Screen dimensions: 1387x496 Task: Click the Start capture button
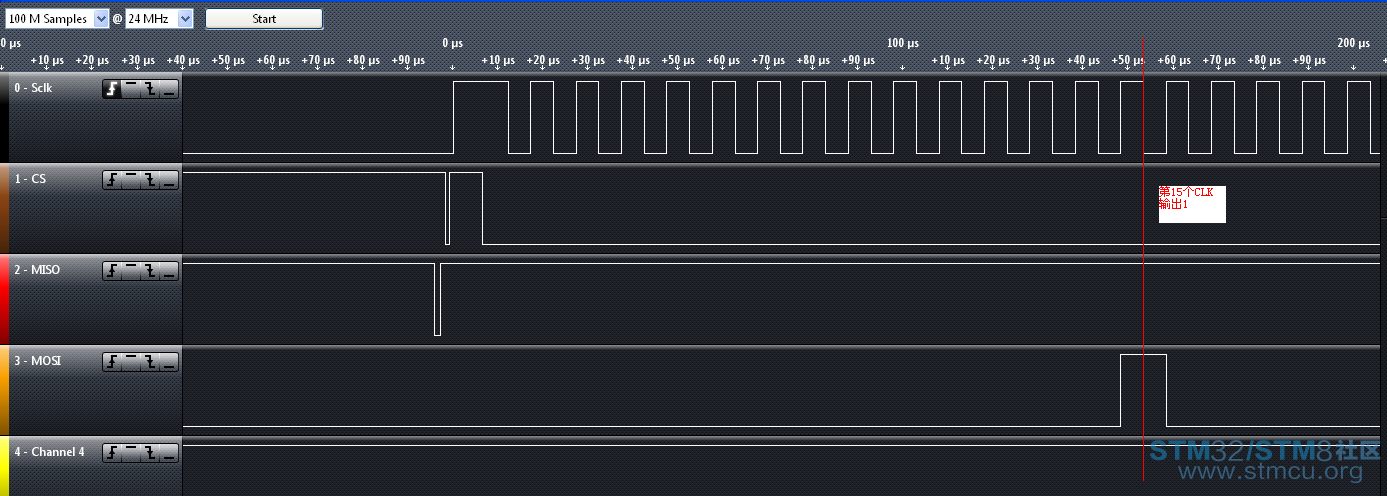tap(264, 19)
